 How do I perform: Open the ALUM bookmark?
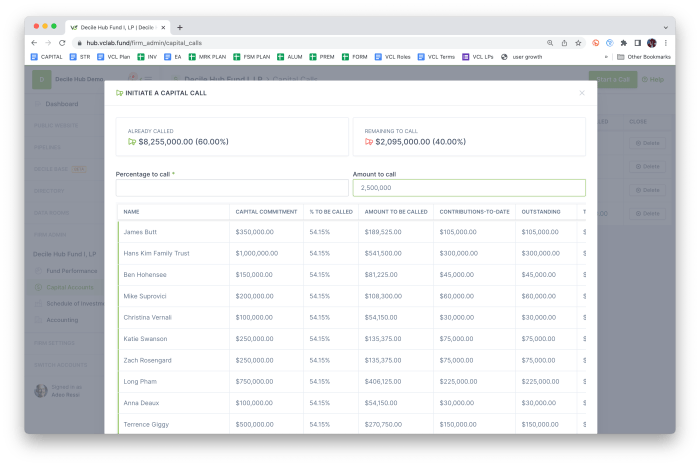click(x=290, y=57)
